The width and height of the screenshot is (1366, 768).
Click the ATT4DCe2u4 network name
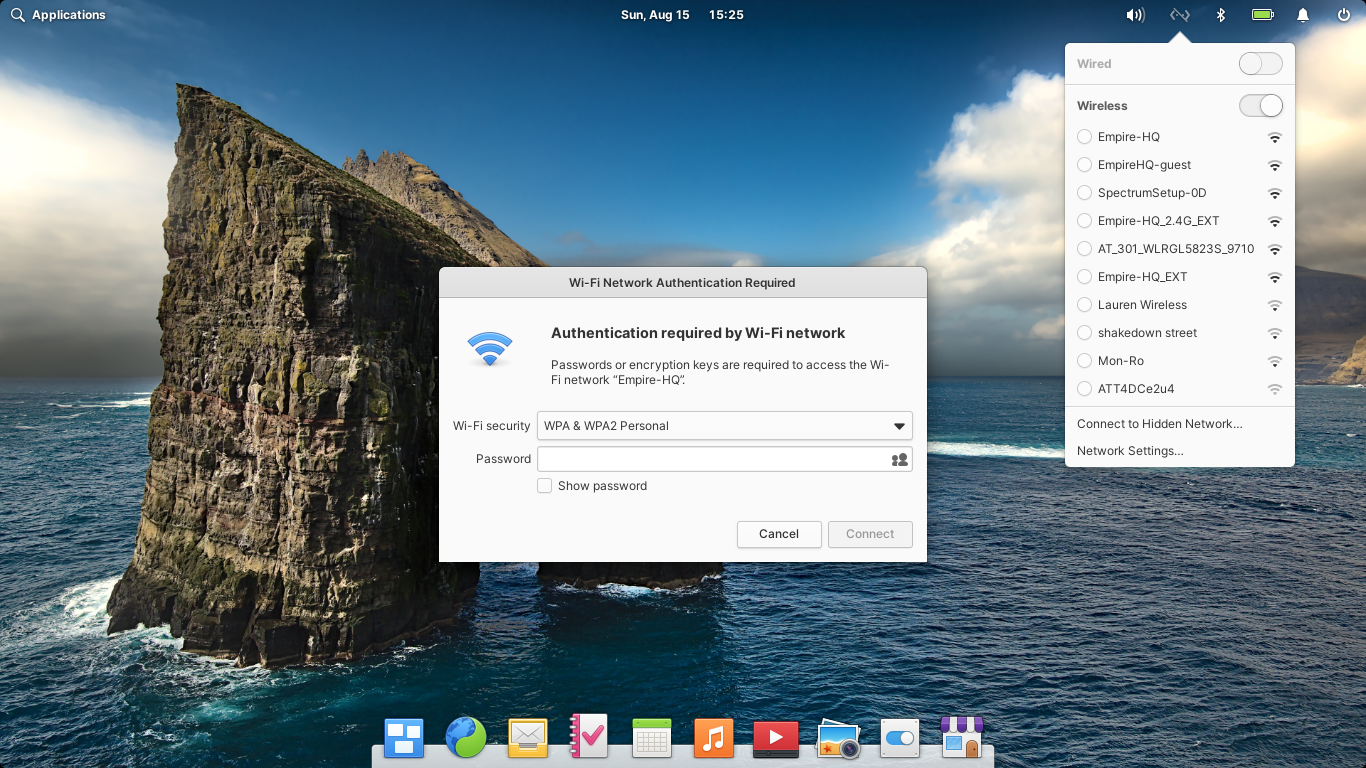point(1136,389)
